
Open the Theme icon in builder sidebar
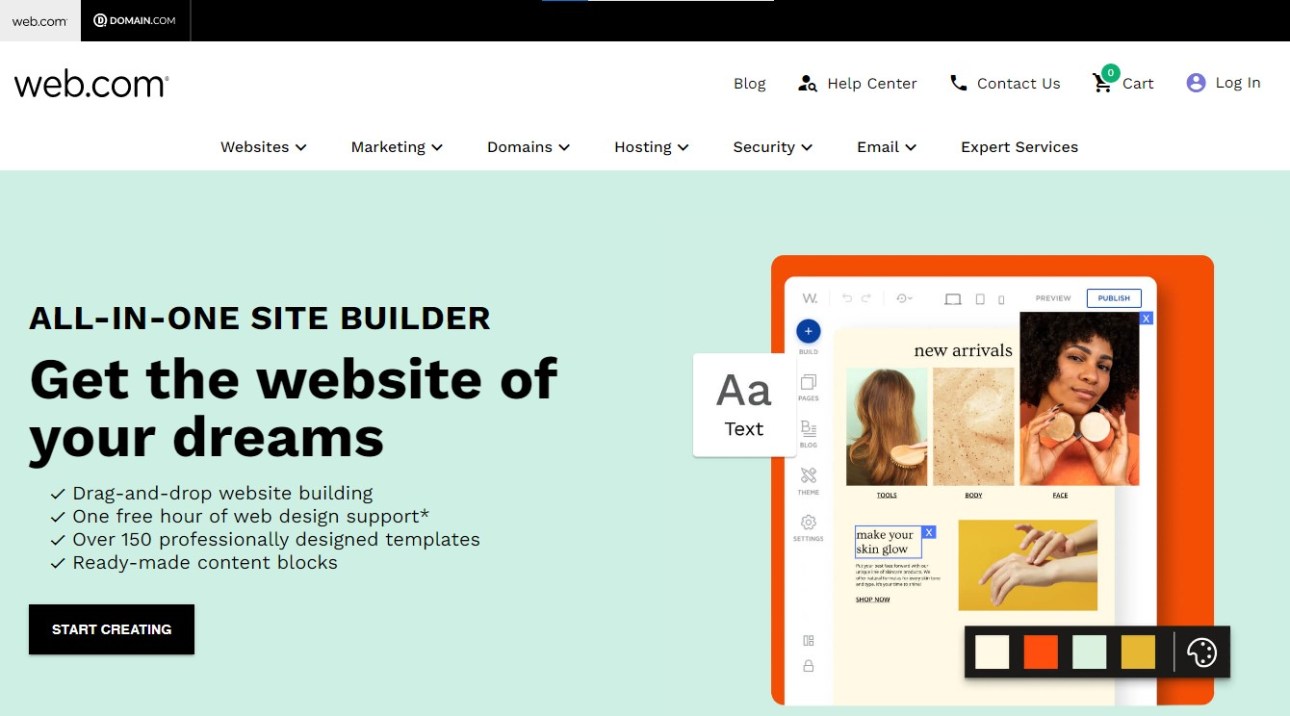[808, 475]
